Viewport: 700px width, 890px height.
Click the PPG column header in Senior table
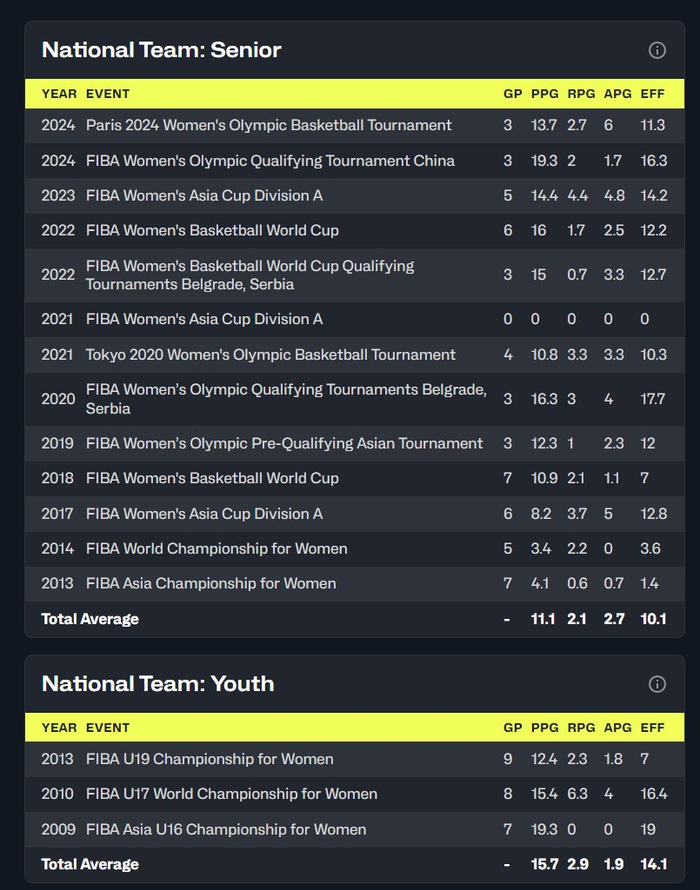(x=545, y=94)
